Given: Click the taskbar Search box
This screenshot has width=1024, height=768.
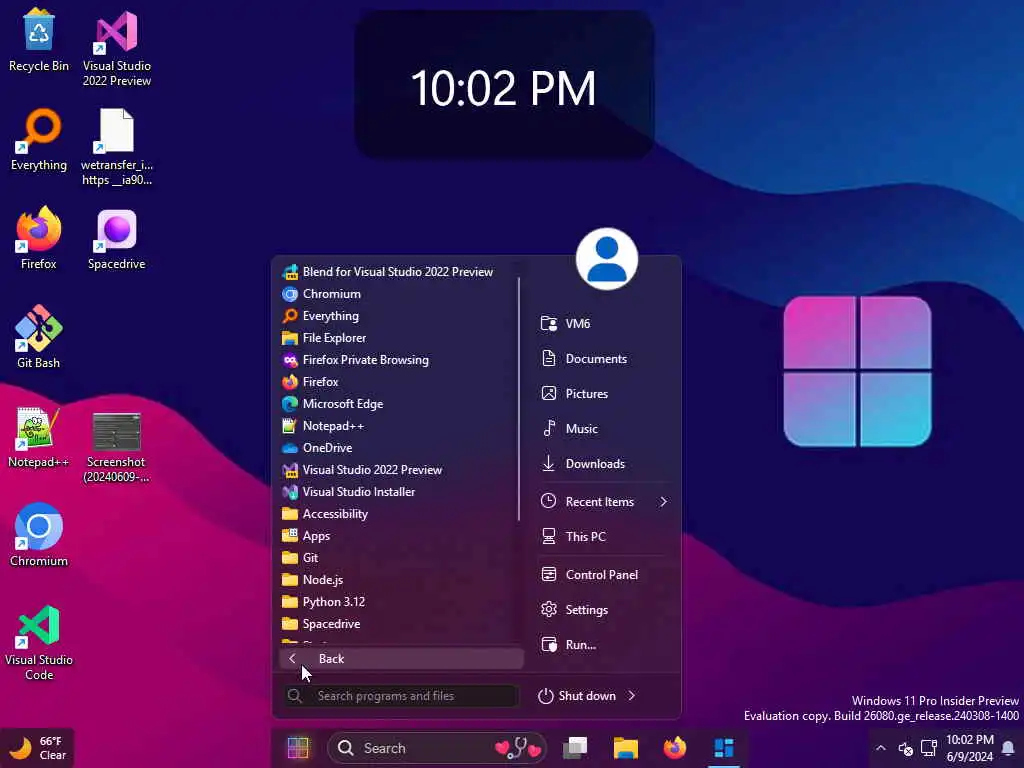Looking at the screenshot, I should pyautogui.click(x=436, y=748).
